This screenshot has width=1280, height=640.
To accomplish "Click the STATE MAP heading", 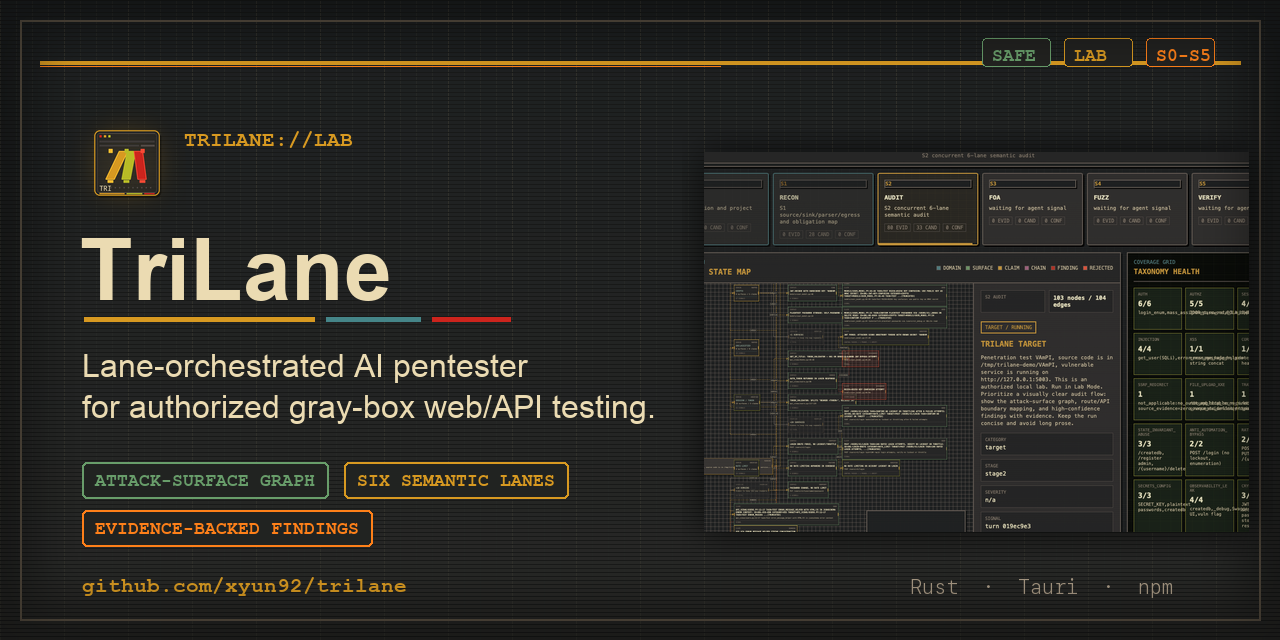I will click(x=729, y=271).
